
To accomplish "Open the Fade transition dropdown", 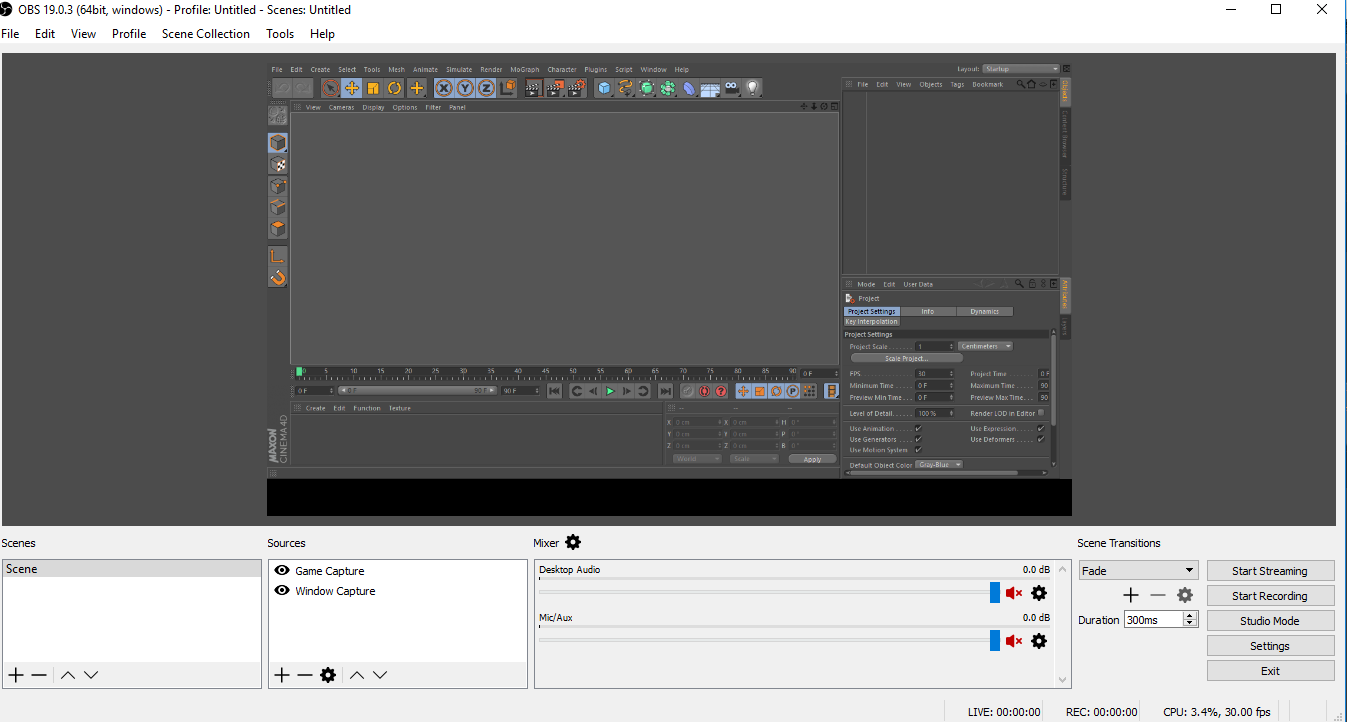I will click(1138, 570).
